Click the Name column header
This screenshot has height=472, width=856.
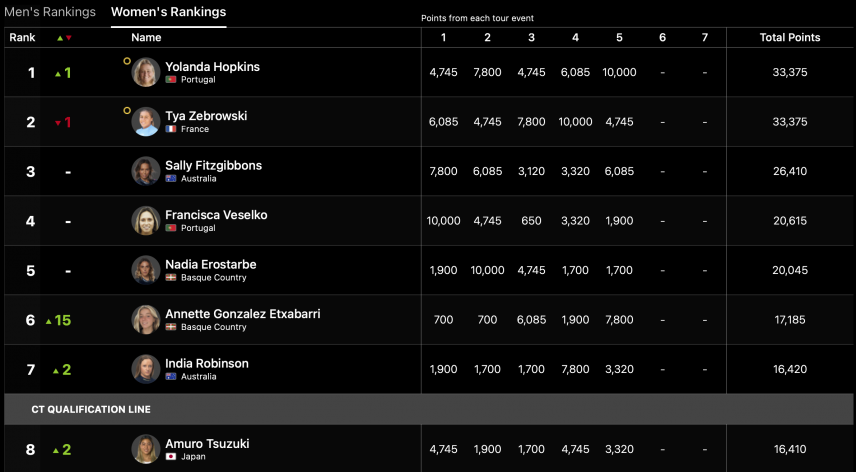(x=146, y=37)
